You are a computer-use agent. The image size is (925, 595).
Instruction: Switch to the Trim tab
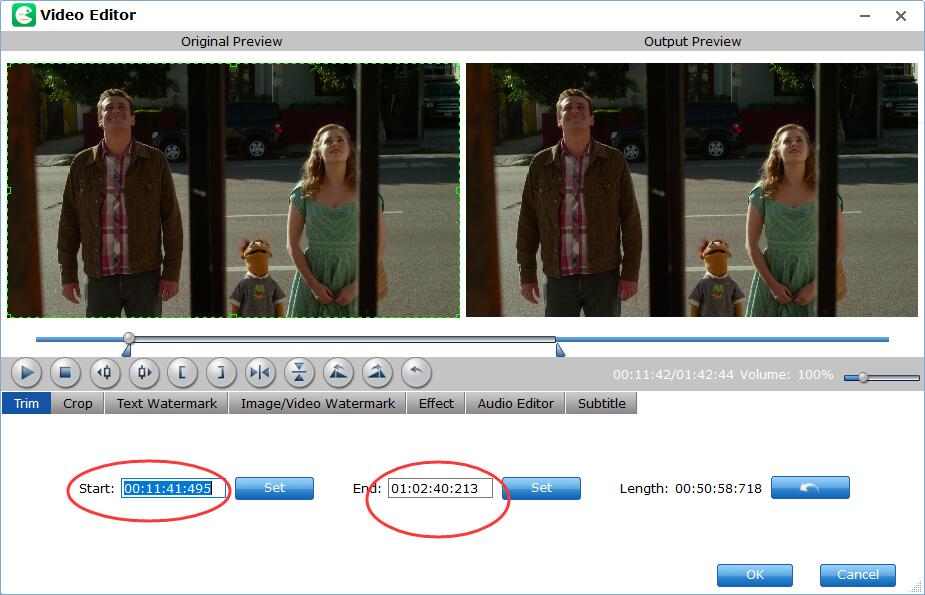click(27, 403)
